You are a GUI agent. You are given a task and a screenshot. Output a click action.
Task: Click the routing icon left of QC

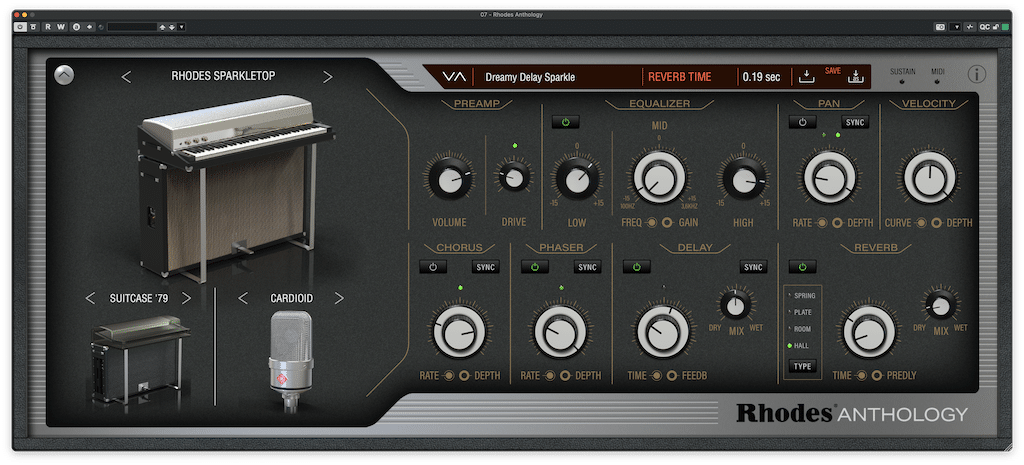tap(970, 27)
